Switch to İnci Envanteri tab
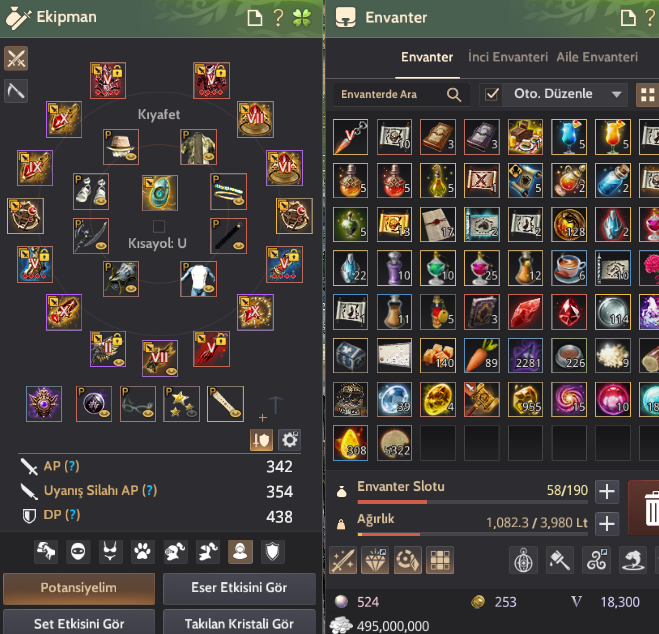Image resolution: width=659 pixels, height=634 pixels. tap(508, 57)
